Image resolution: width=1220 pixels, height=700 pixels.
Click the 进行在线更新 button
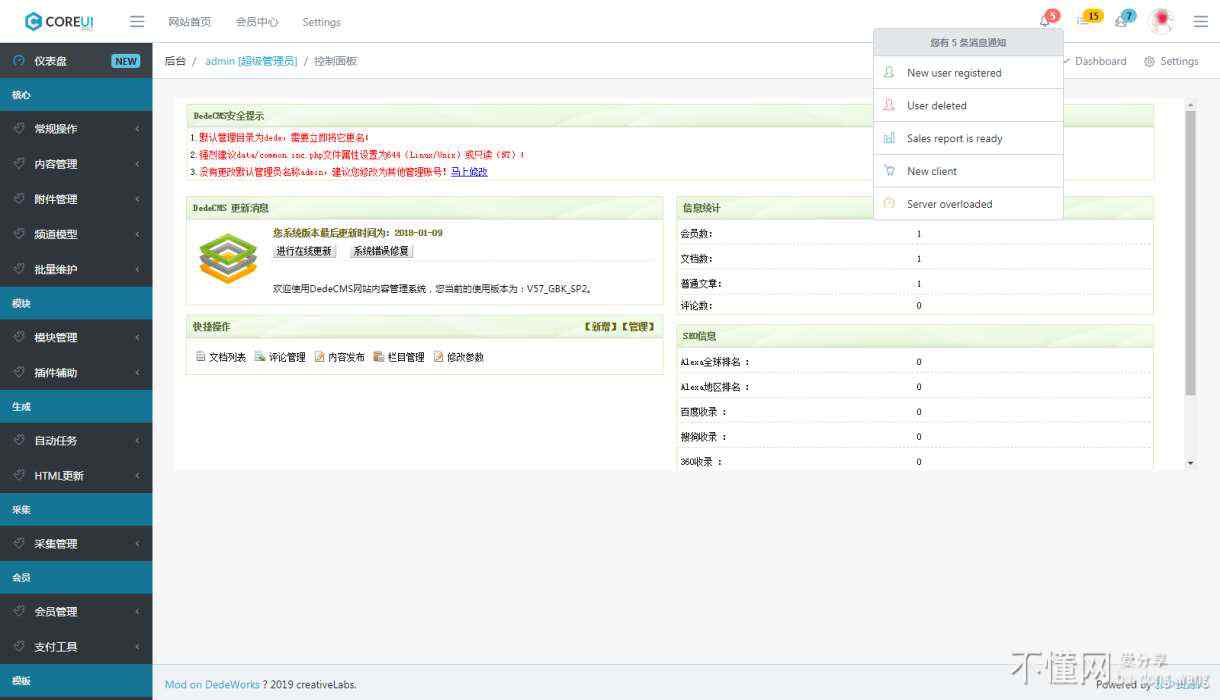click(x=304, y=251)
